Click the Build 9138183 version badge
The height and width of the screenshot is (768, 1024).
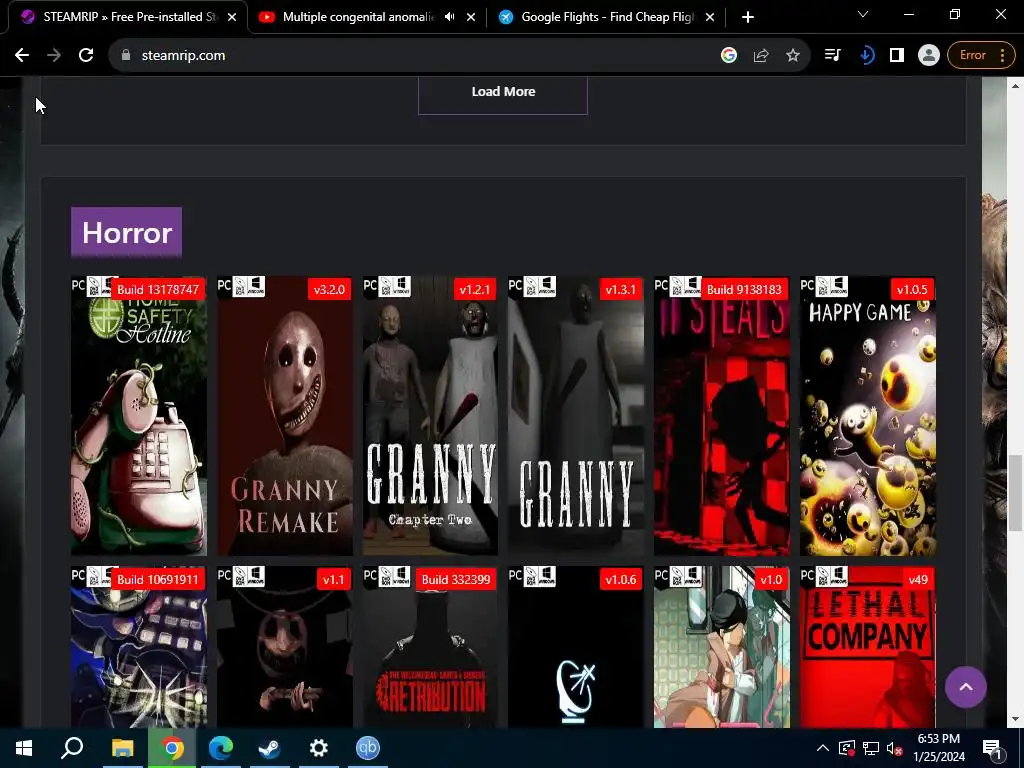744,289
